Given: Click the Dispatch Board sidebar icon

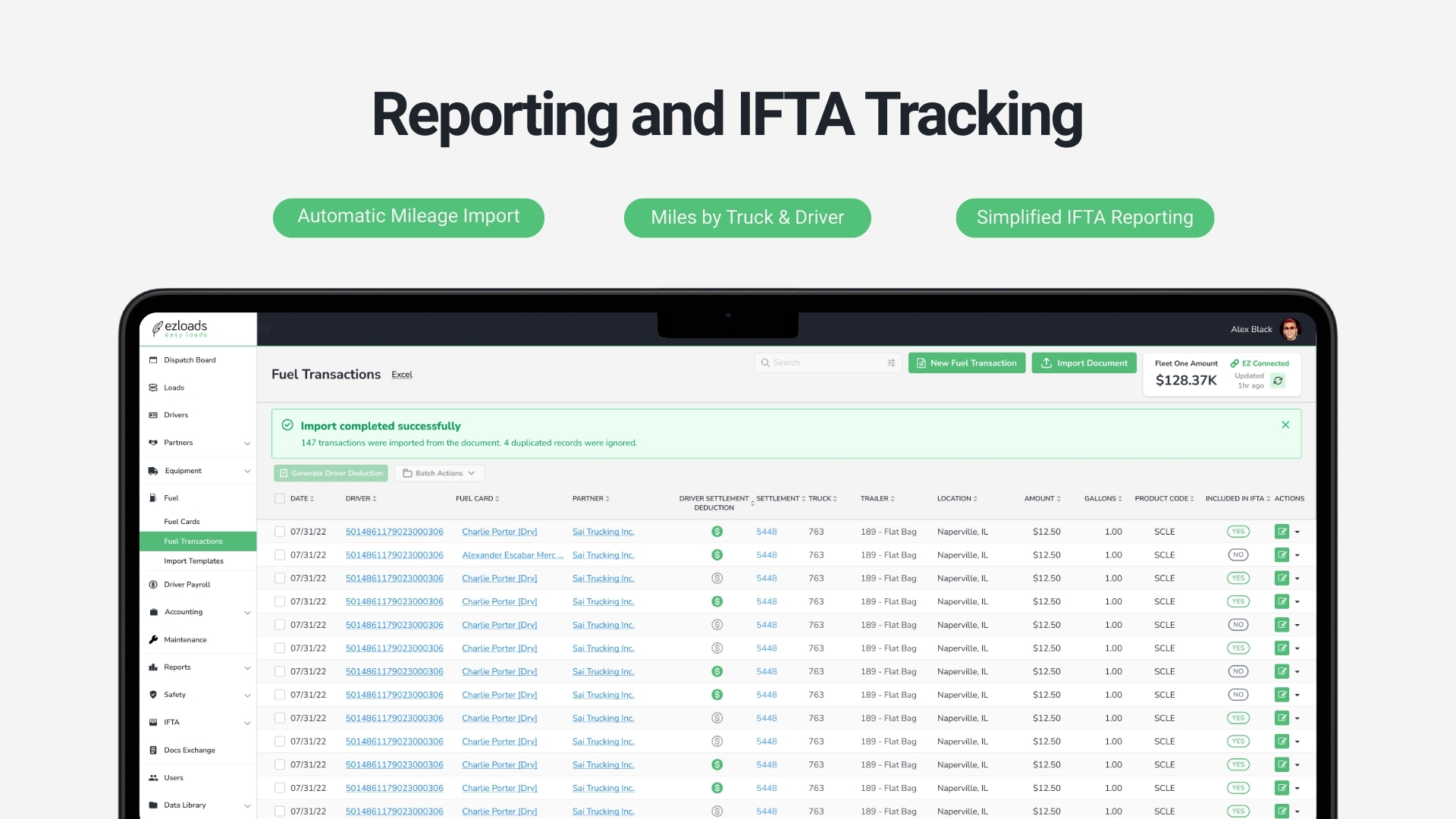Looking at the screenshot, I should [153, 360].
